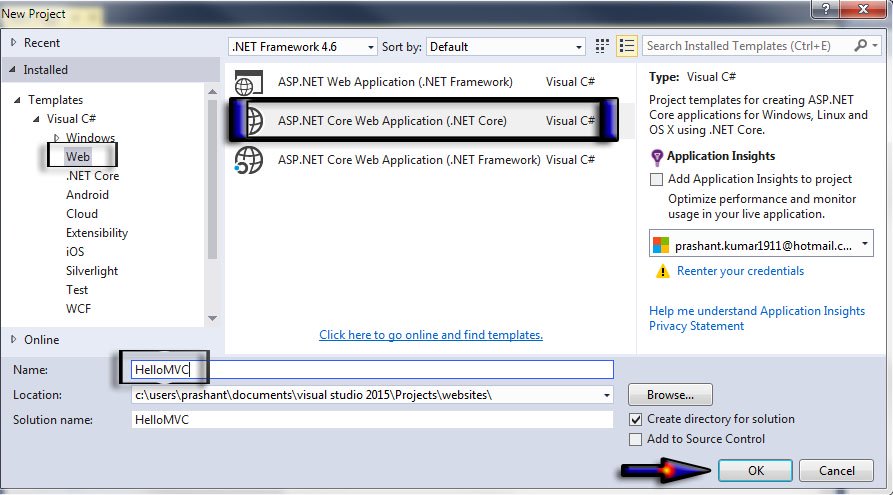Switch to small icons list view
893x495 pixels.
[x=626, y=46]
